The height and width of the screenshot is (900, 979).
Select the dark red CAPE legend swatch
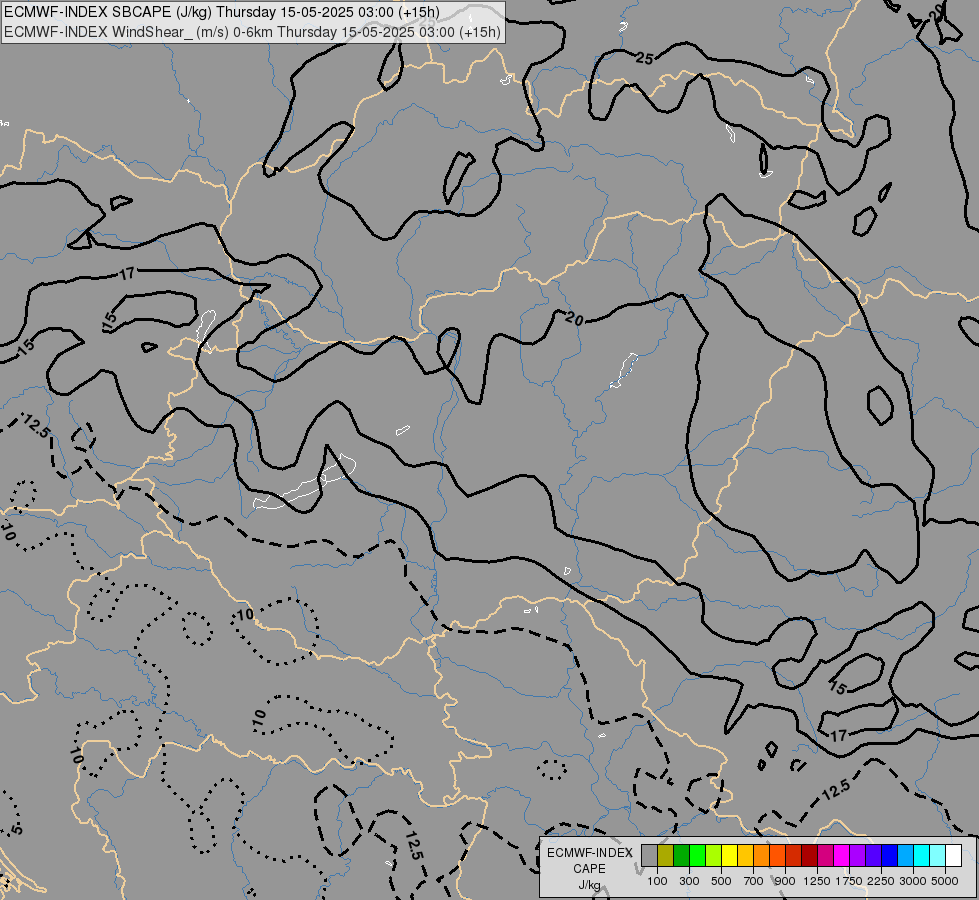809,856
